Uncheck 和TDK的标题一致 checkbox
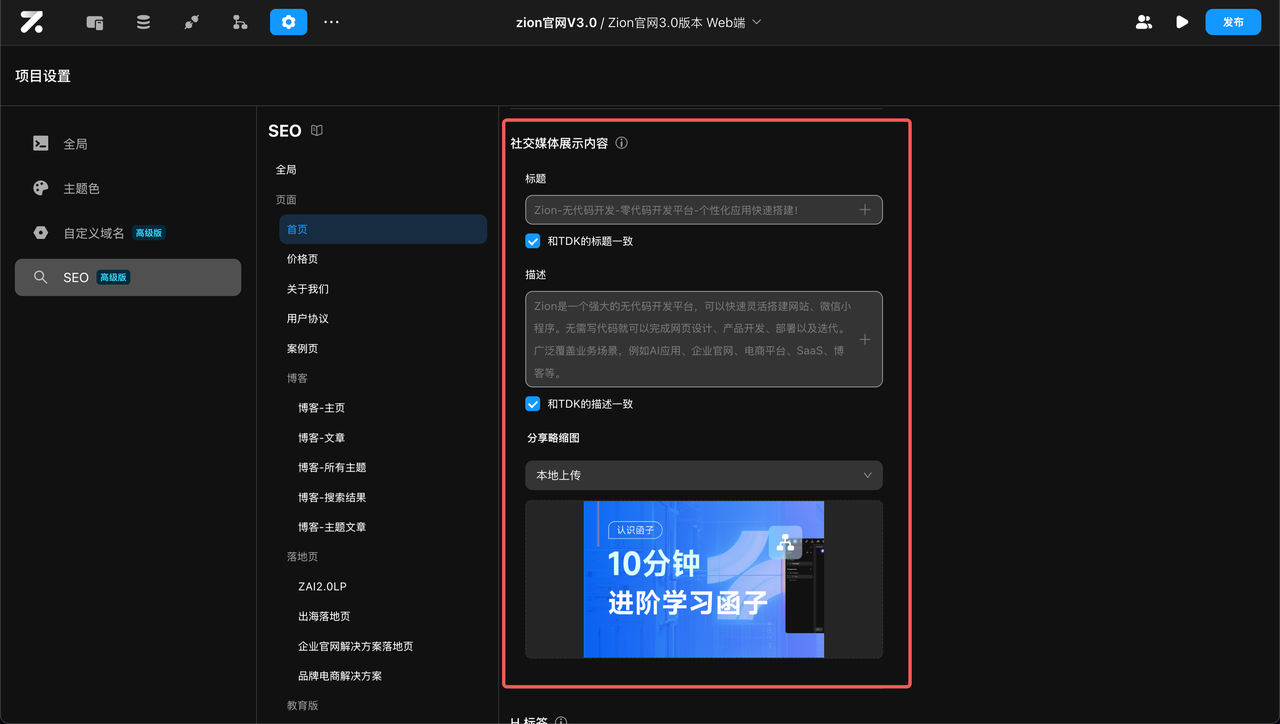 coord(533,241)
